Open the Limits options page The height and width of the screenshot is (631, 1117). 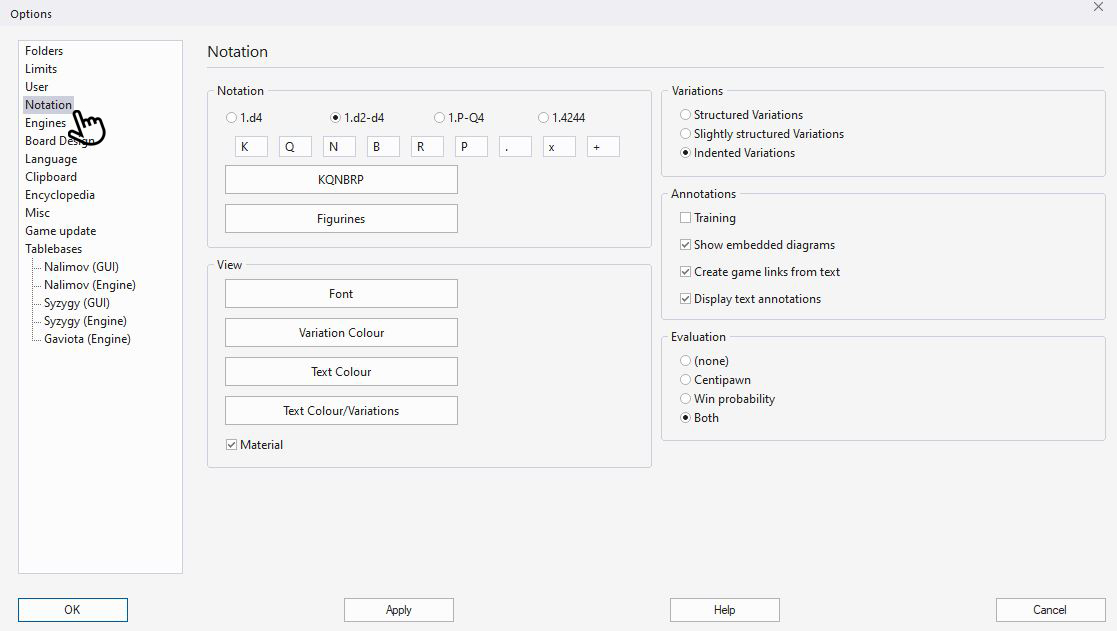click(x=41, y=69)
